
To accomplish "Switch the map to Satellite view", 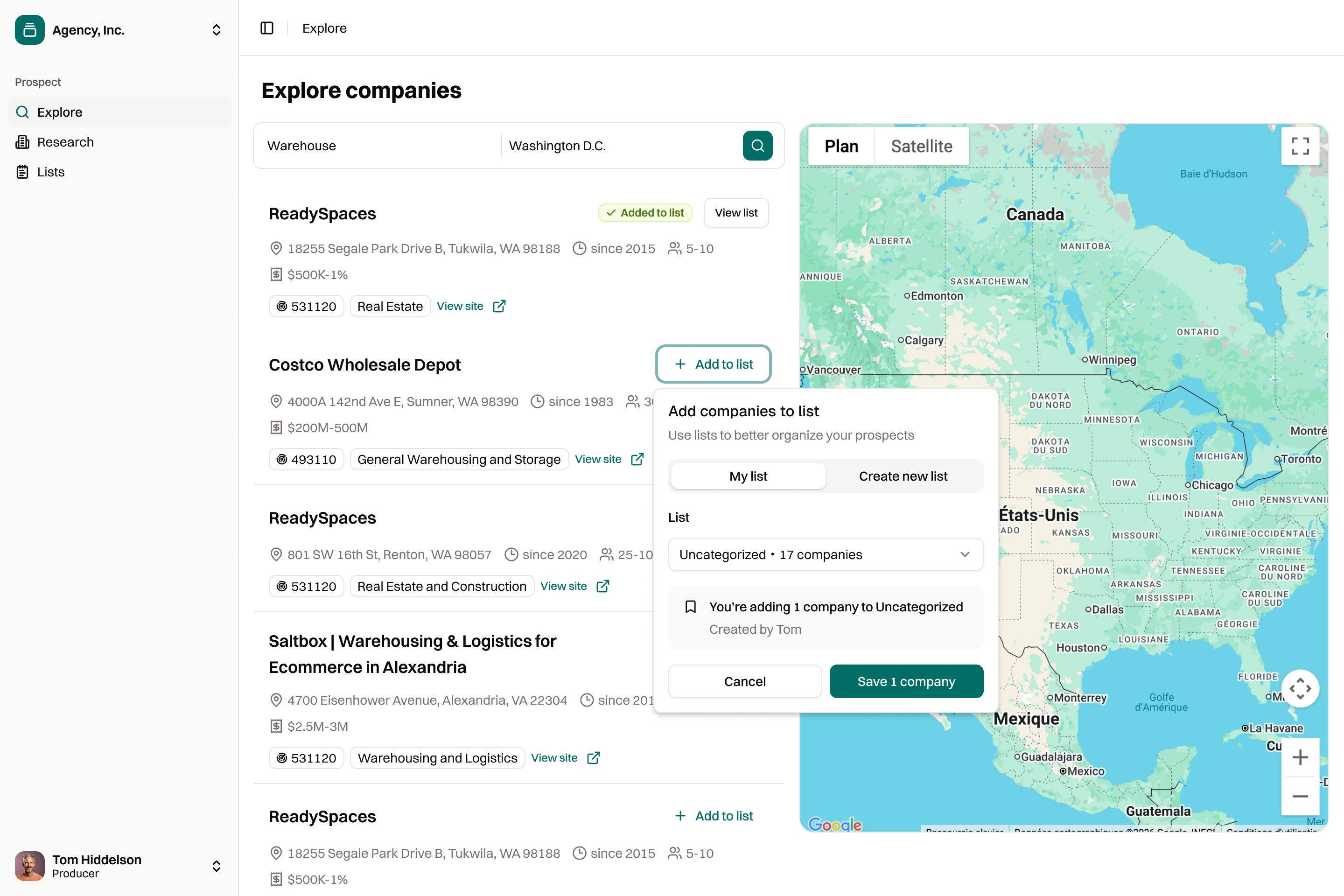I will (921, 146).
